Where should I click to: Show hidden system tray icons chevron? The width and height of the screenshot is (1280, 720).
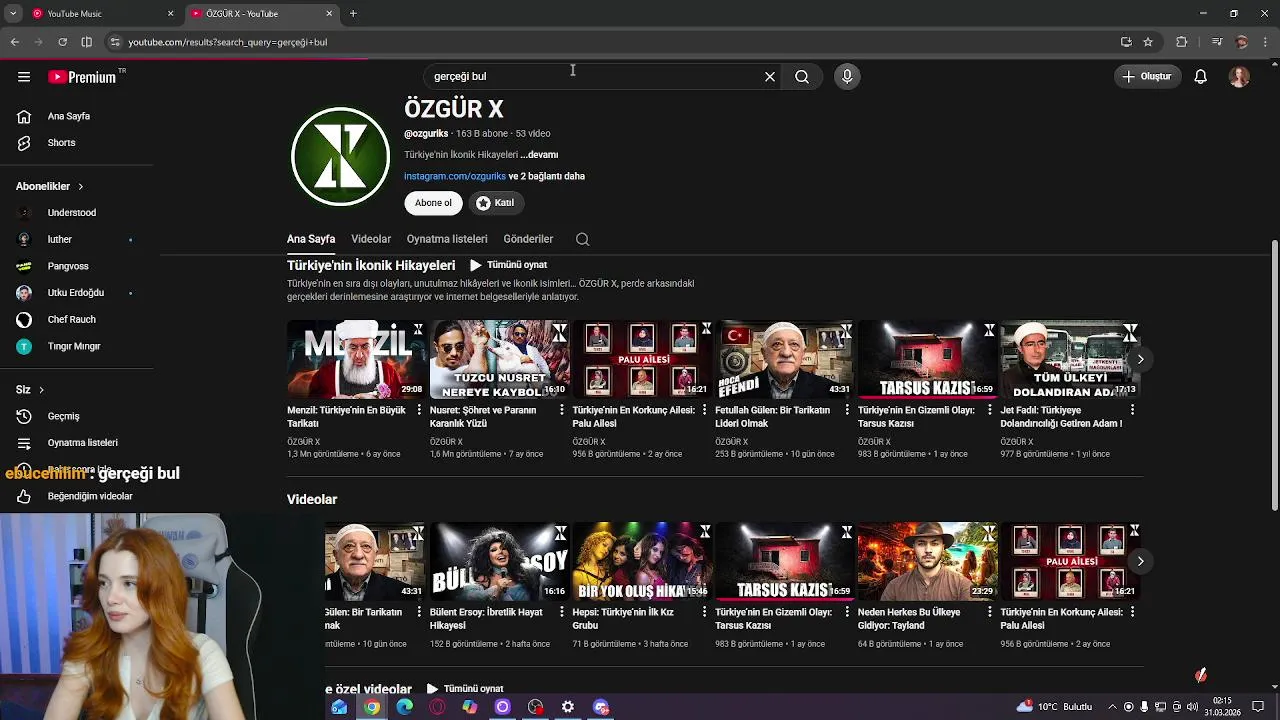(1112, 707)
